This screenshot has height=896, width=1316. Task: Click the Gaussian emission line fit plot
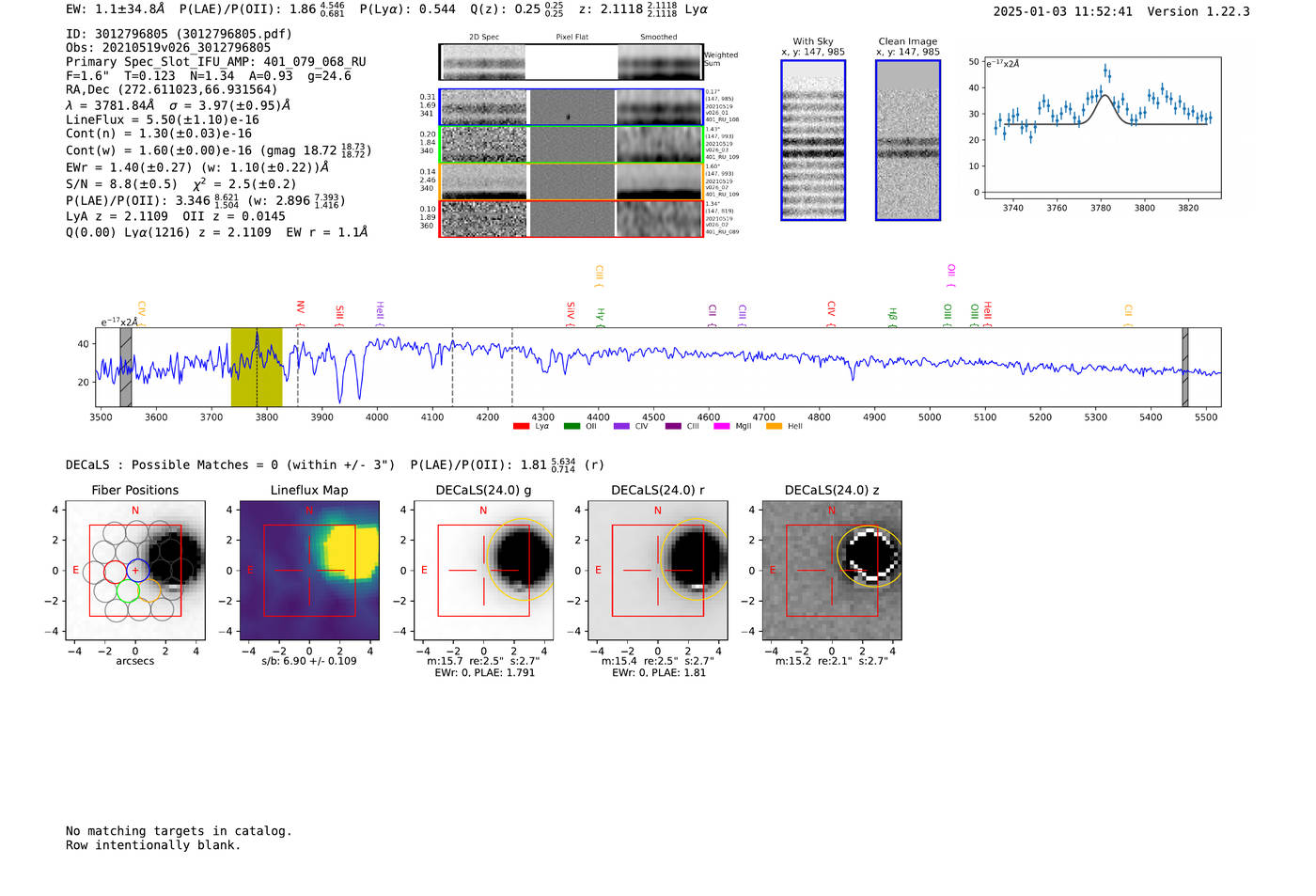[1102, 128]
